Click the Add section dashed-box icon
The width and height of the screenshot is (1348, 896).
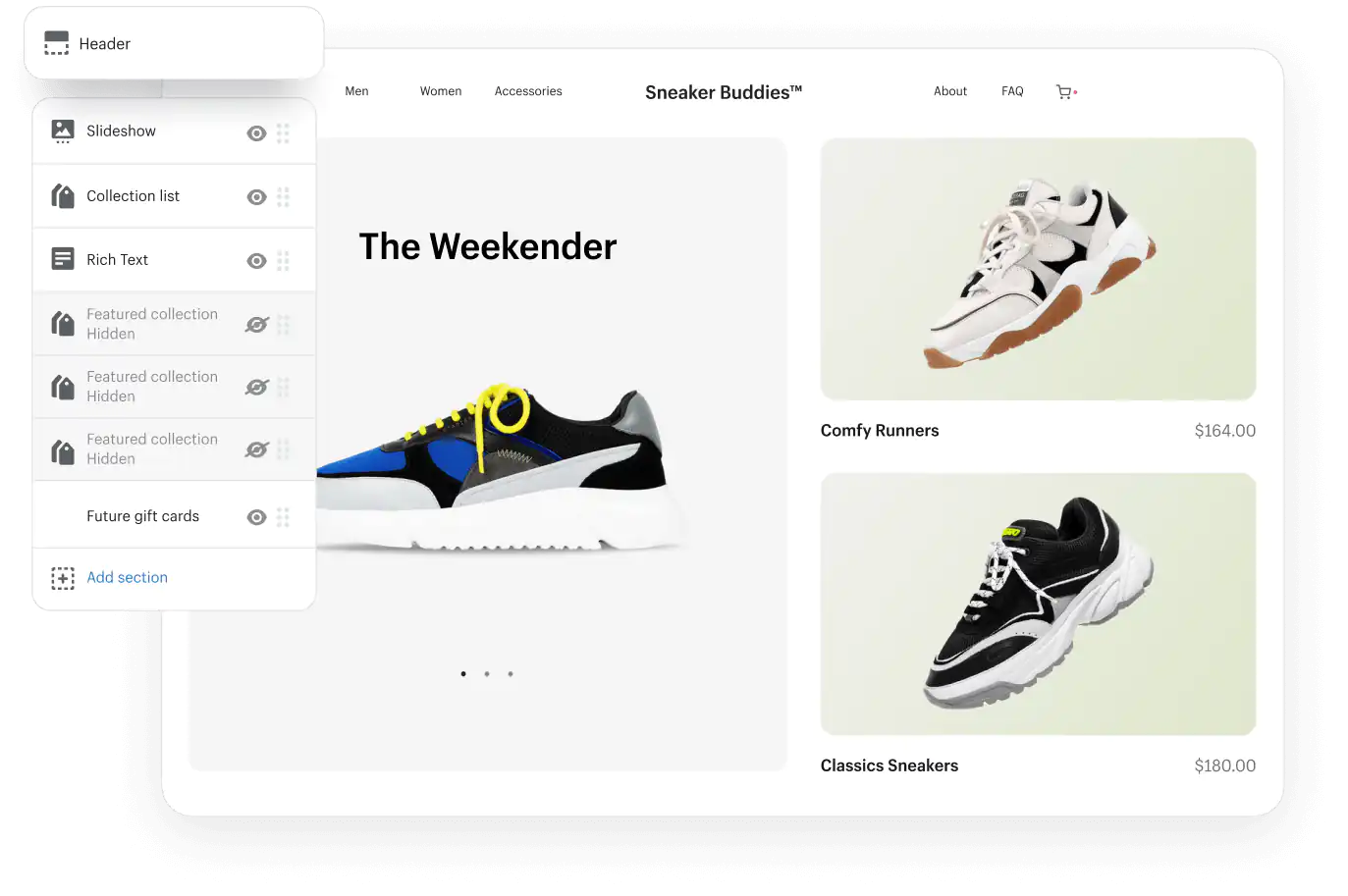[x=63, y=578]
